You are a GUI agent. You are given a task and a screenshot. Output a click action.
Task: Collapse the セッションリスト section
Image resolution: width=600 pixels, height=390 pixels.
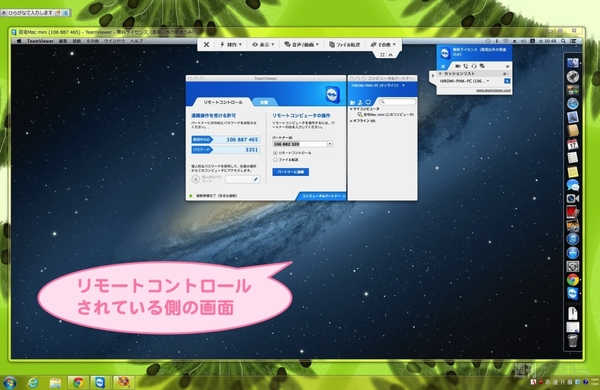coord(440,73)
